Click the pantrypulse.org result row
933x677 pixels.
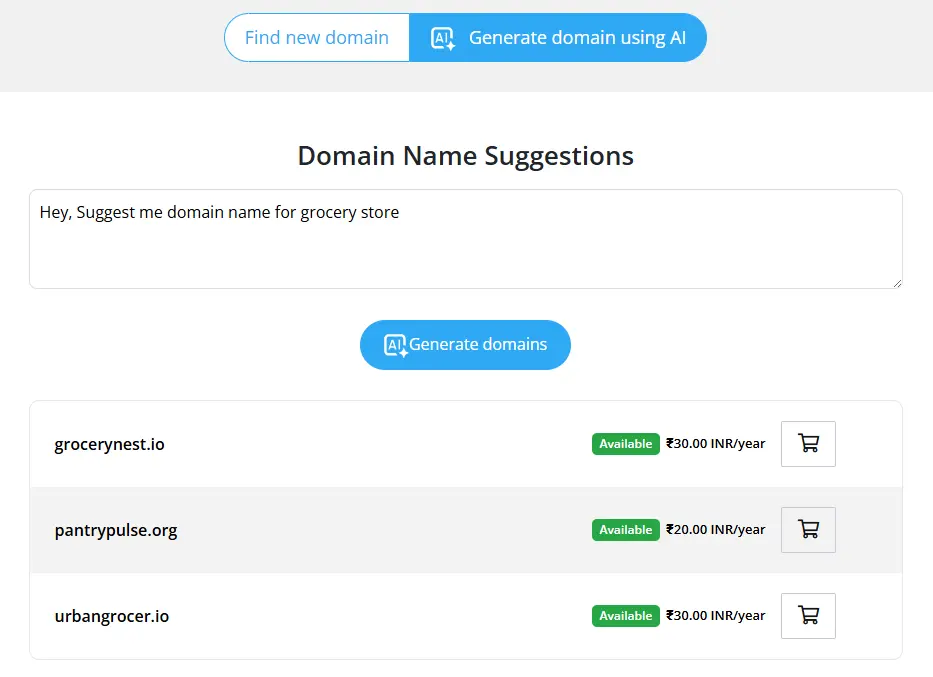[x=400, y=530]
